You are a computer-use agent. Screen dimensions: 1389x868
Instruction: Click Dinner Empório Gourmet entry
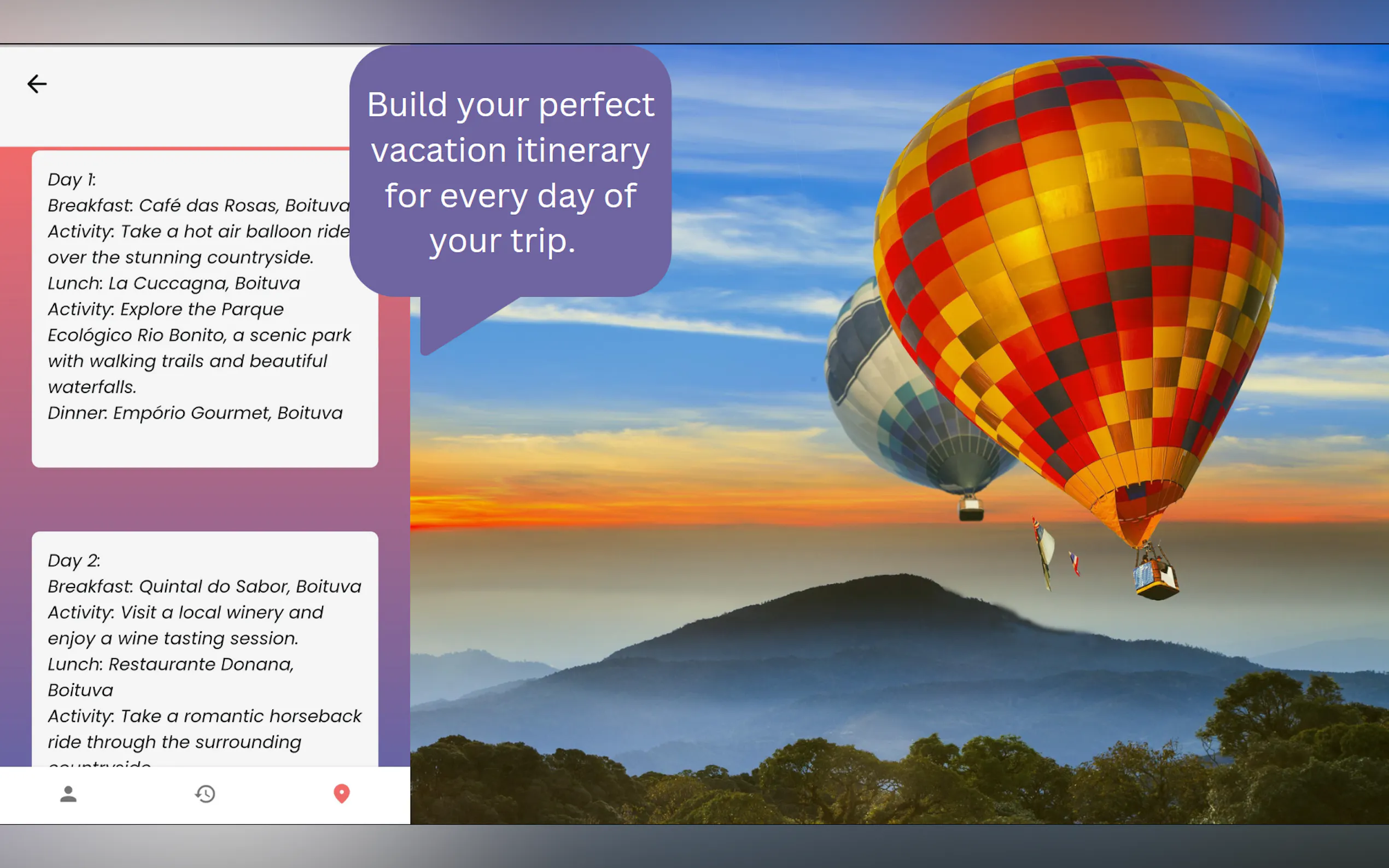click(195, 413)
